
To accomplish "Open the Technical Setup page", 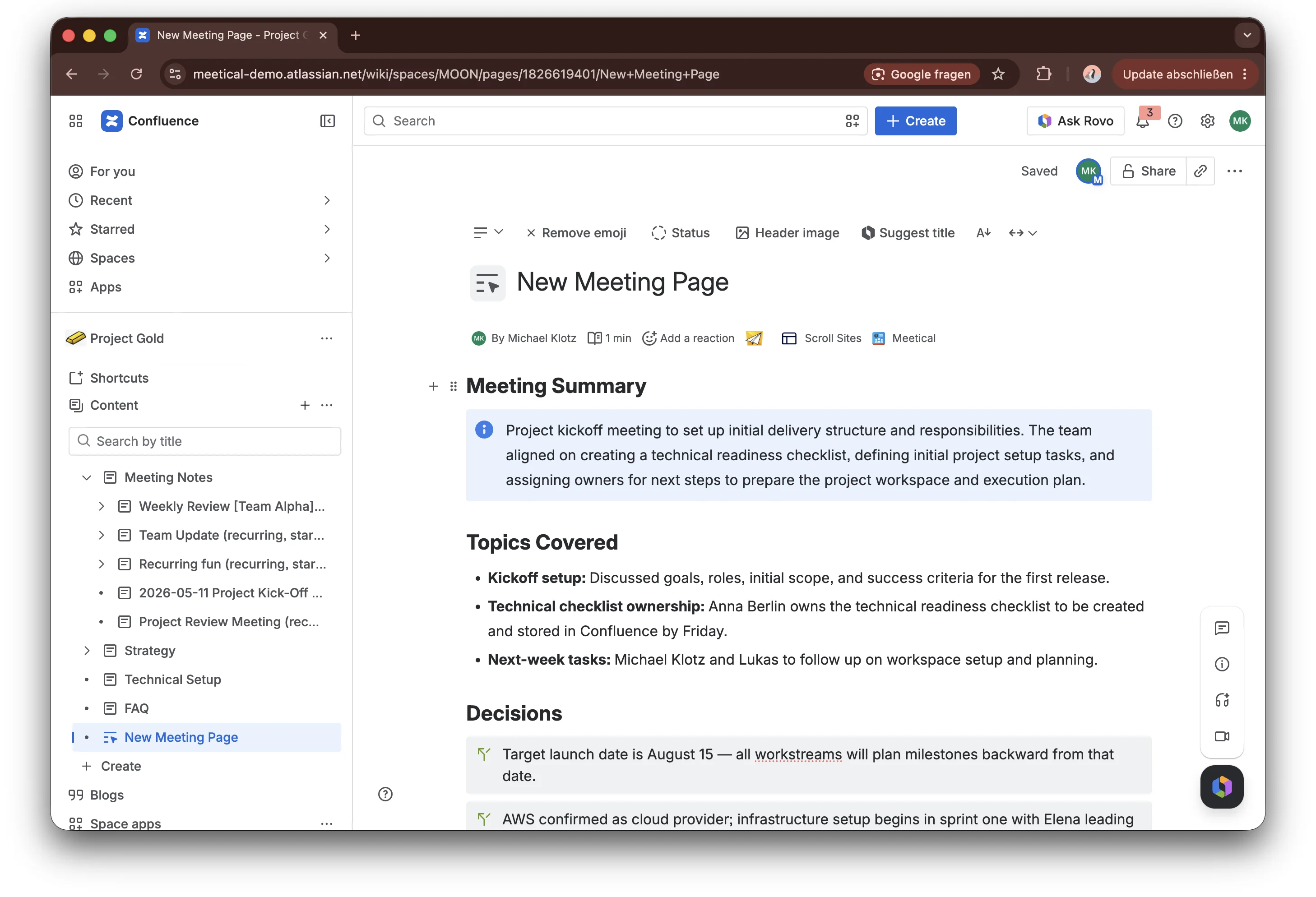I will (172, 680).
